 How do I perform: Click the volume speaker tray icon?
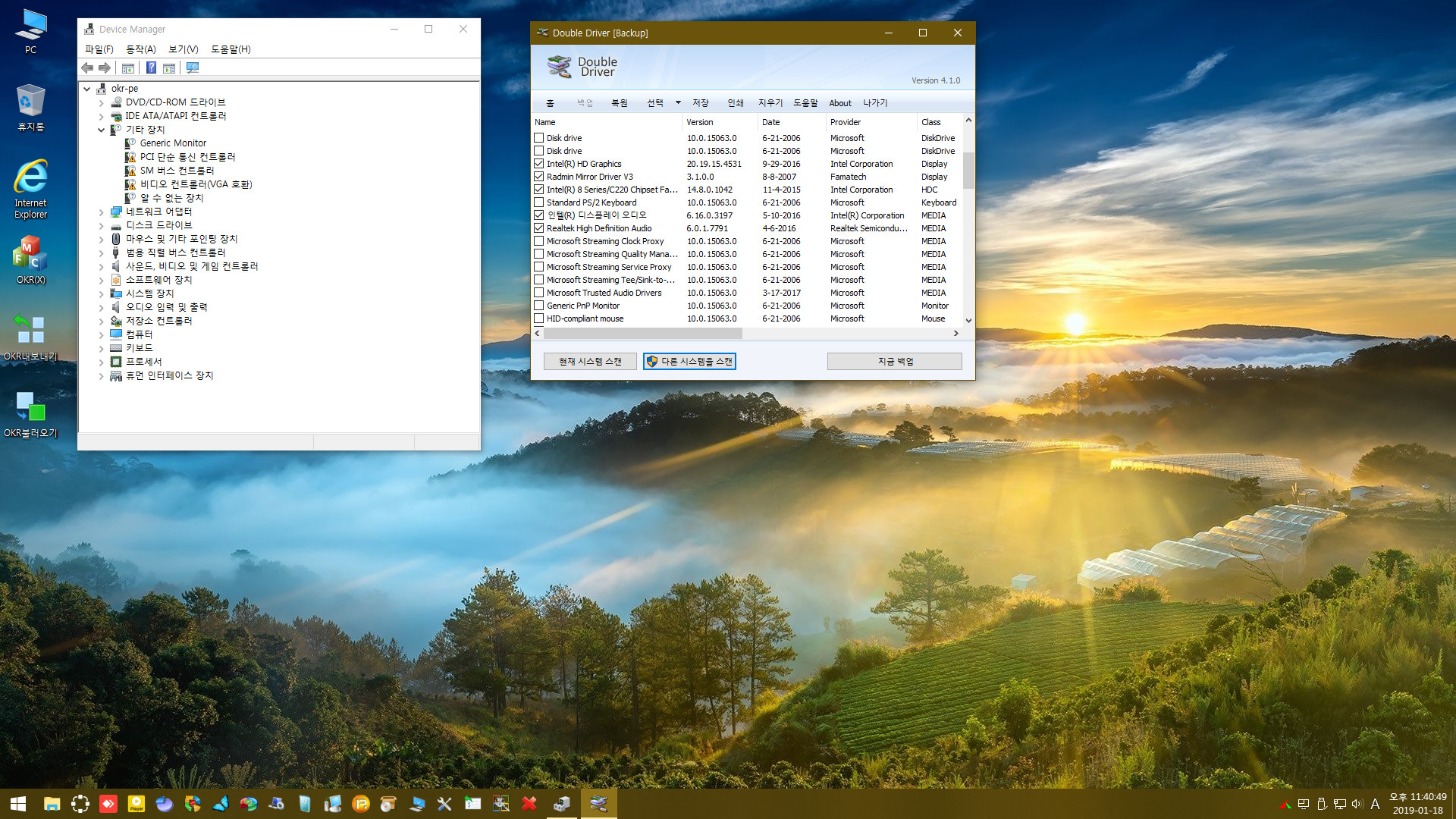[x=1357, y=804]
